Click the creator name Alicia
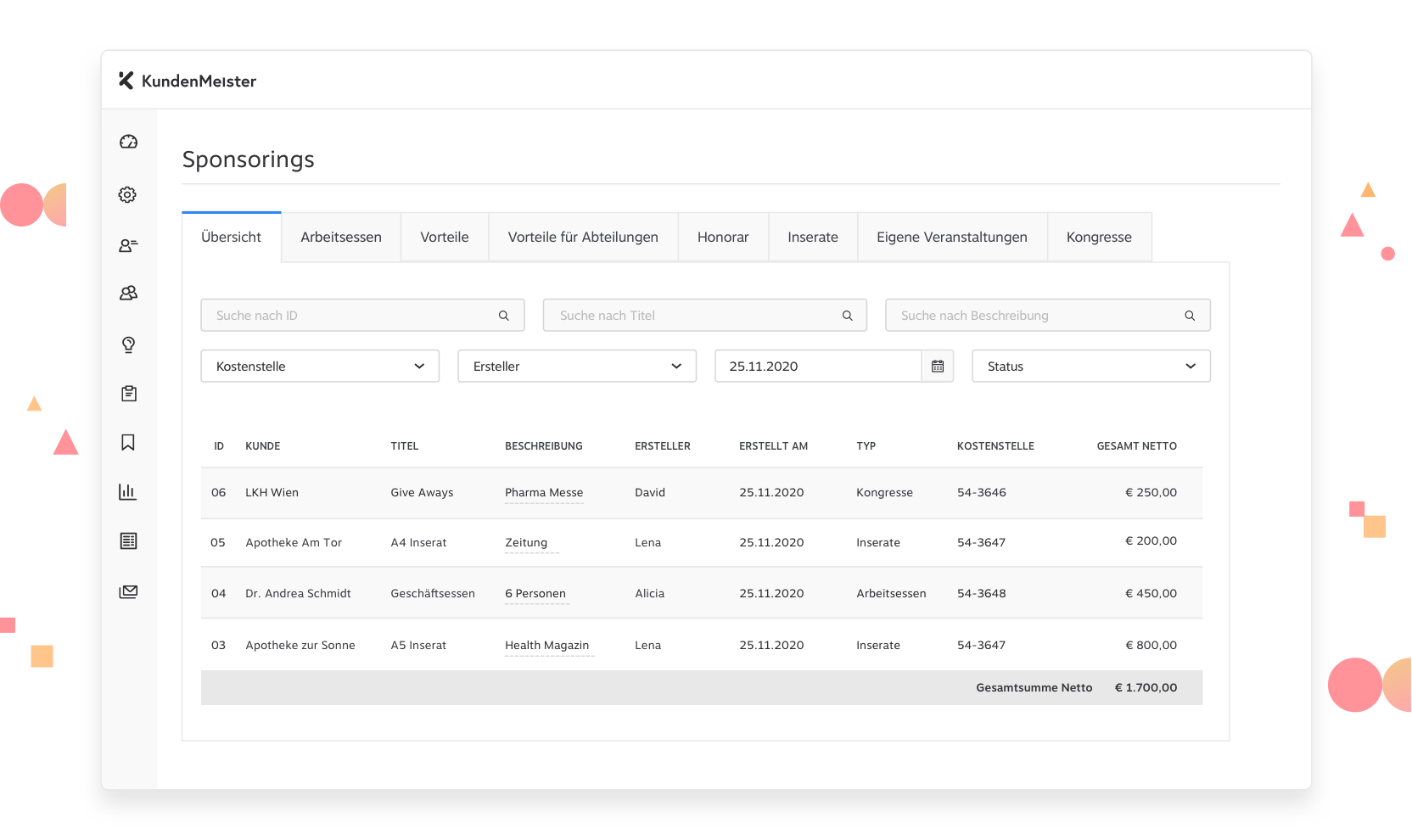 (x=650, y=594)
